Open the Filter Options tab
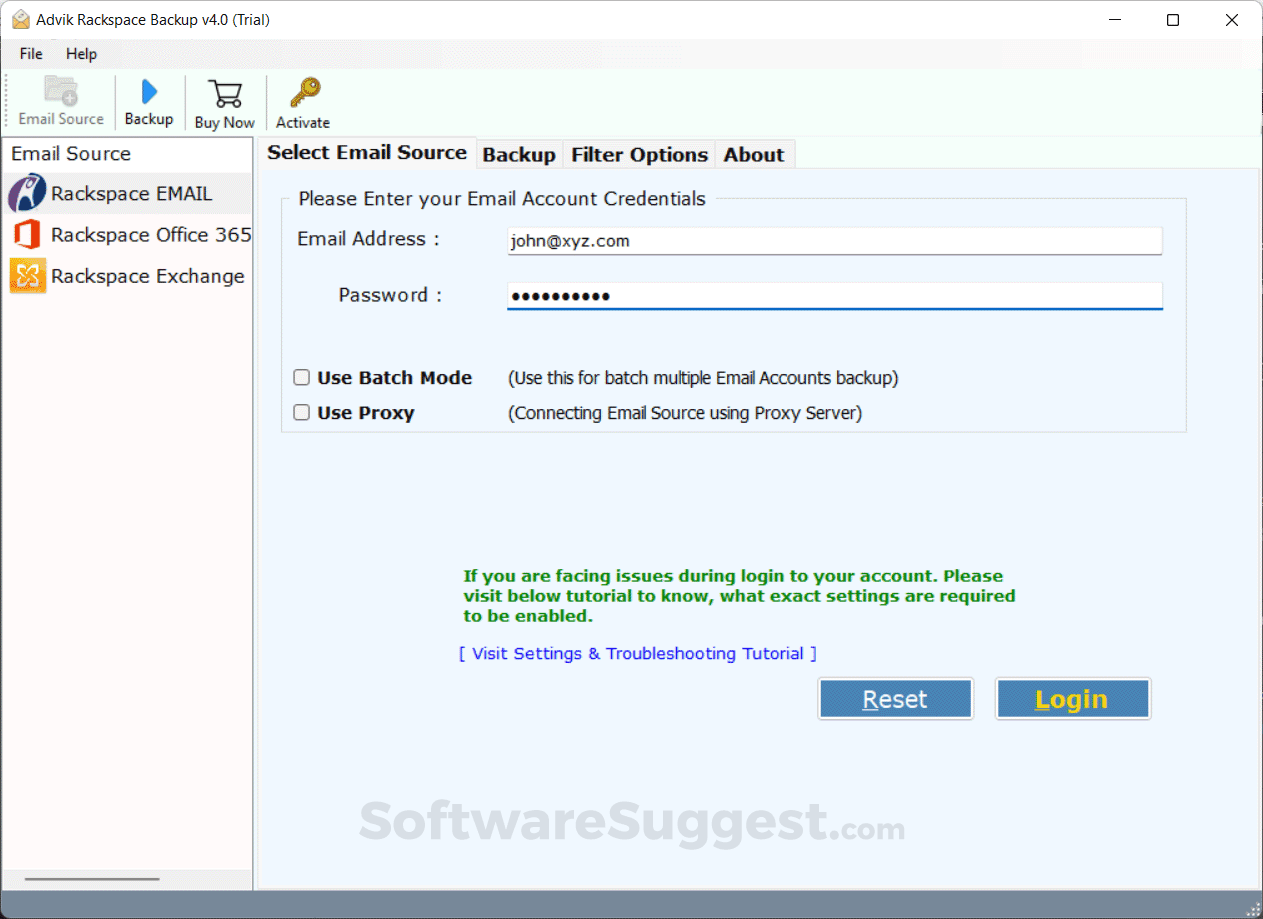The width and height of the screenshot is (1263, 919). pos(639,154)
